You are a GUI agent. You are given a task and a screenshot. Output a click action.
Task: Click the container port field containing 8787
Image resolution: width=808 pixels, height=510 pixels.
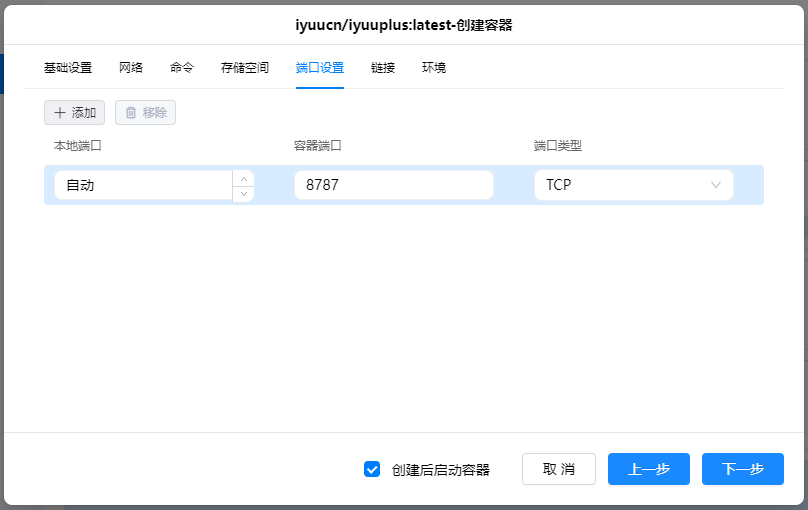[x=393, y=185]
